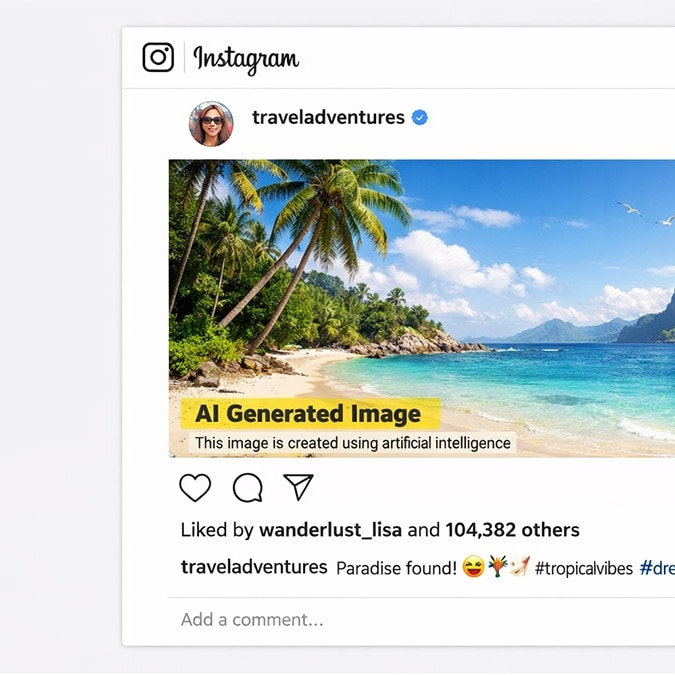Share the post via paper plane icon
Screen dimensions: 675x675
coord(298,487)
